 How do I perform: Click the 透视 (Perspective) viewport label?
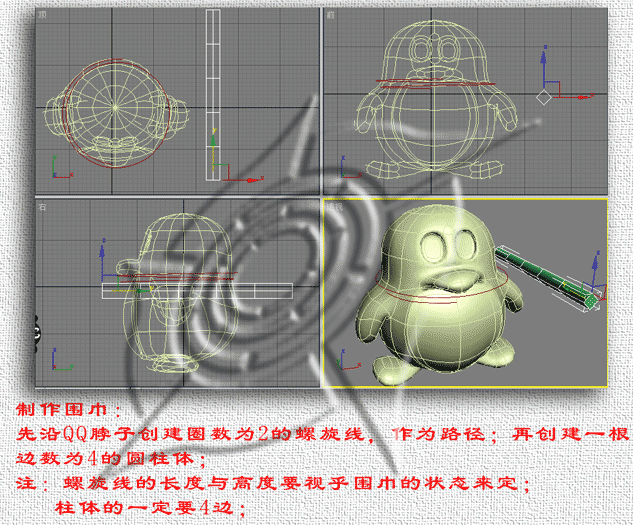point(335,206)
